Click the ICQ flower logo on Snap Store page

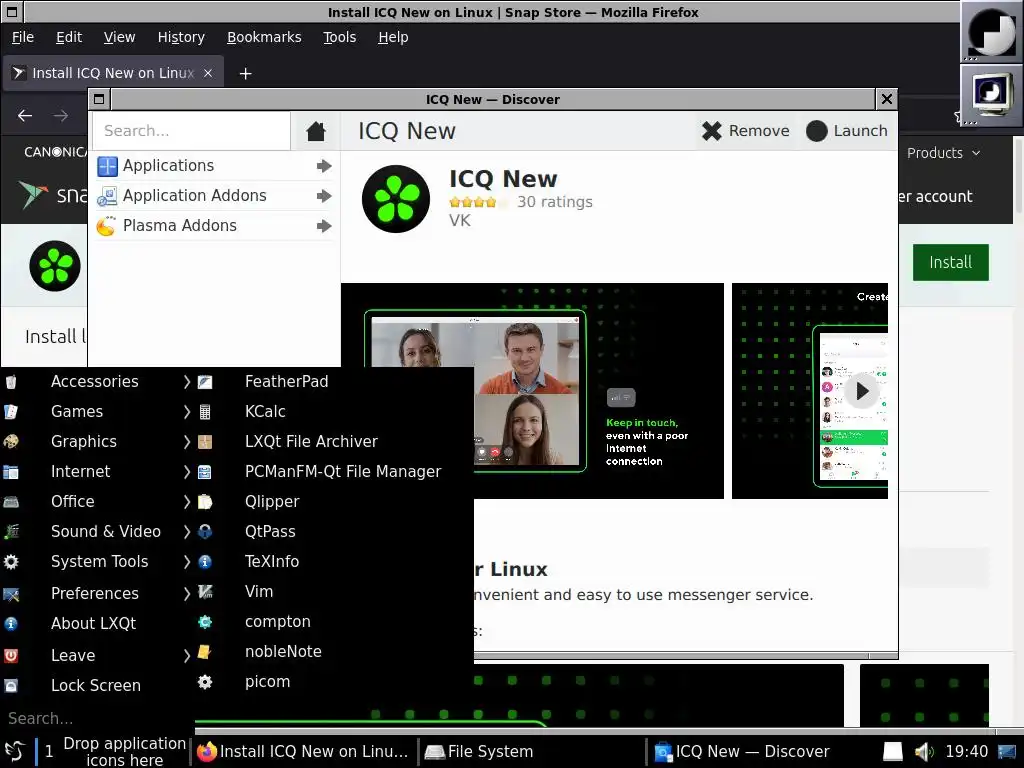coord(55,266)
